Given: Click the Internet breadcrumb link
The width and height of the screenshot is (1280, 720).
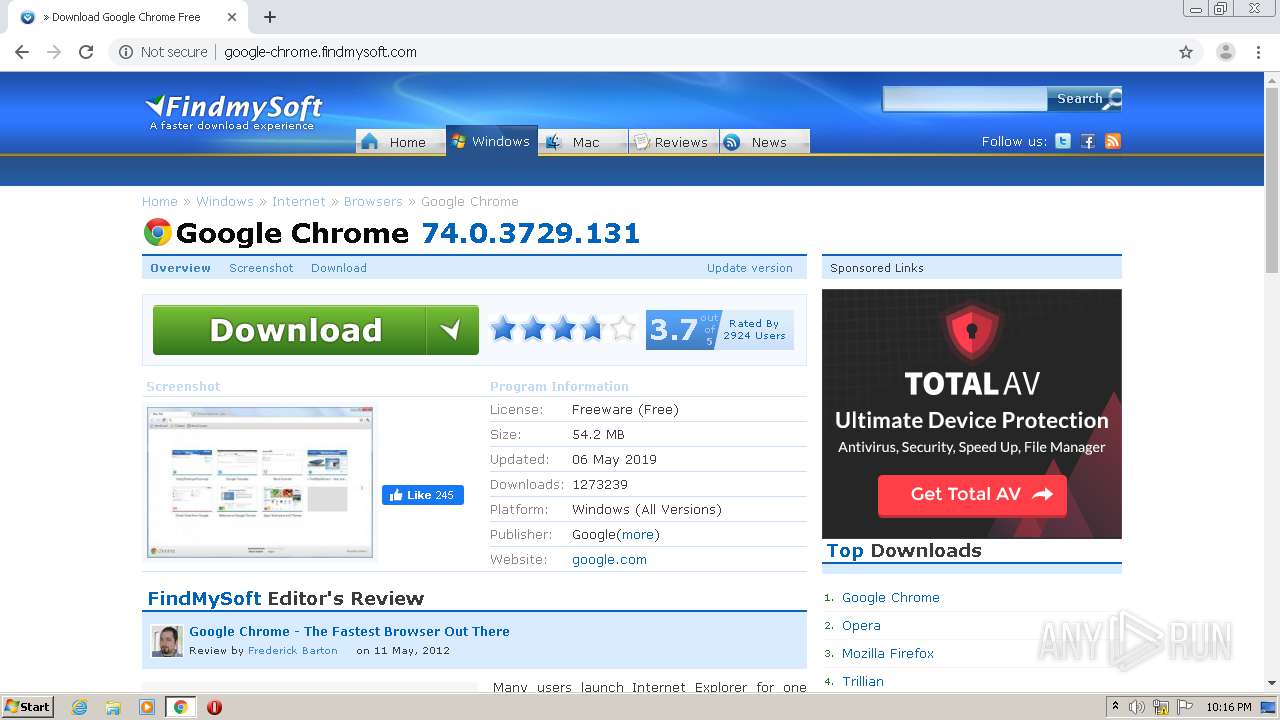Looking at the screenshot, I should click(299, 201).
